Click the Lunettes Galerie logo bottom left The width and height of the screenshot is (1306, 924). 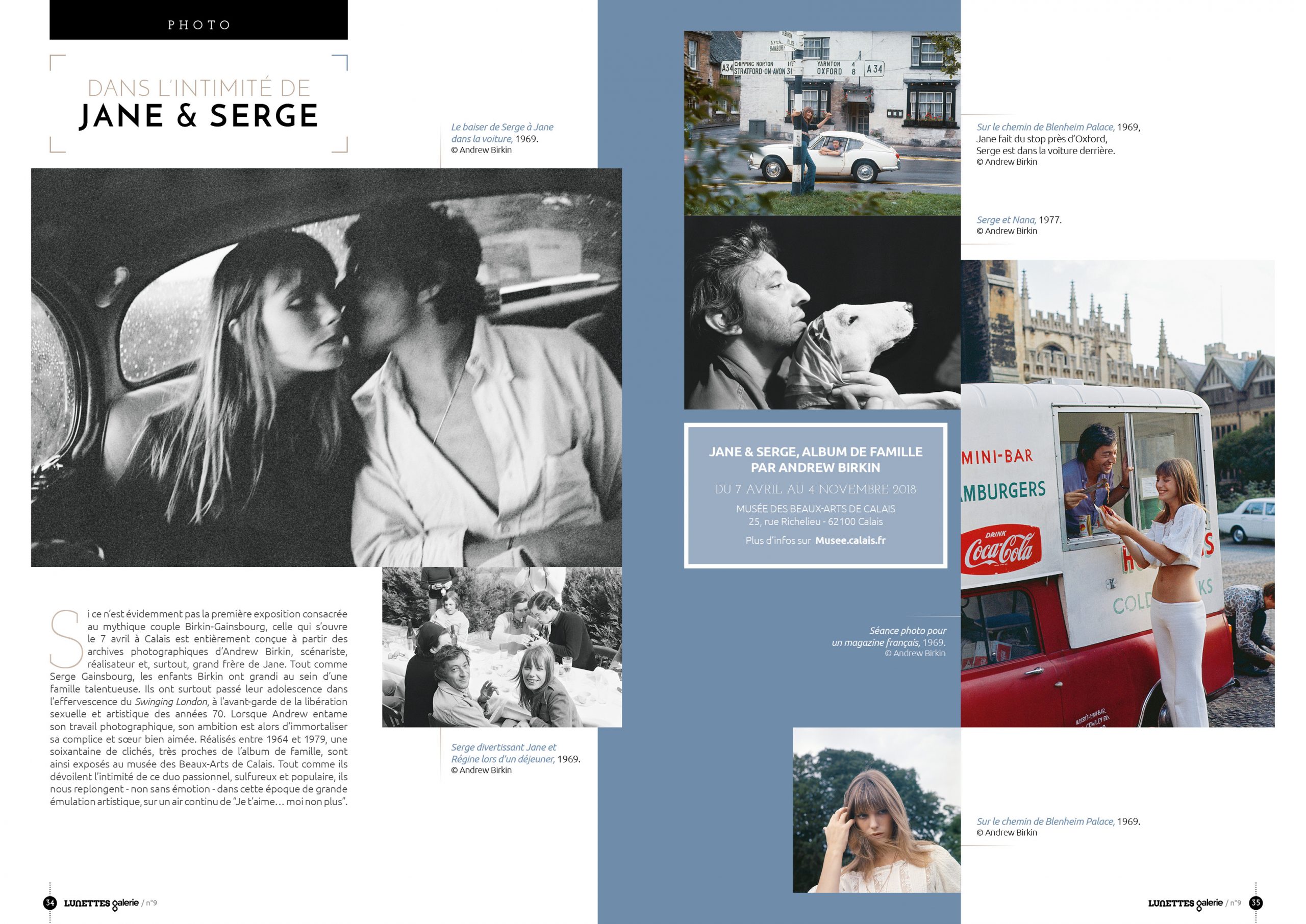click(x=101, y=904)
